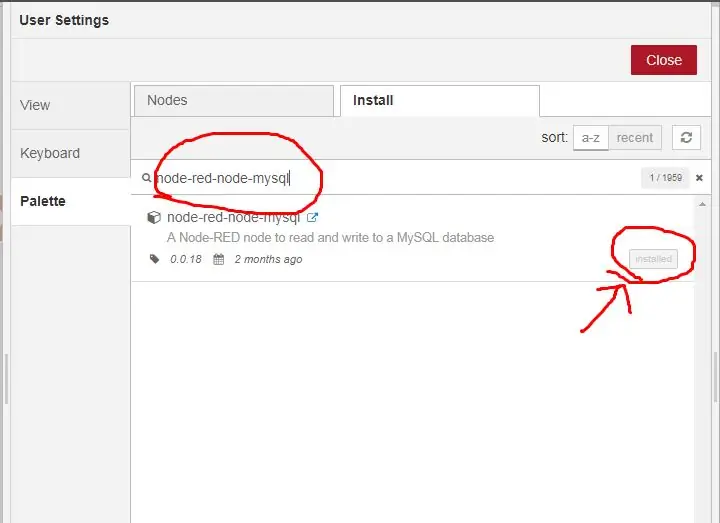Click the node-red-node-mysql module name
The width and height of the screenshot is (720, 523).
pos(233,217)
